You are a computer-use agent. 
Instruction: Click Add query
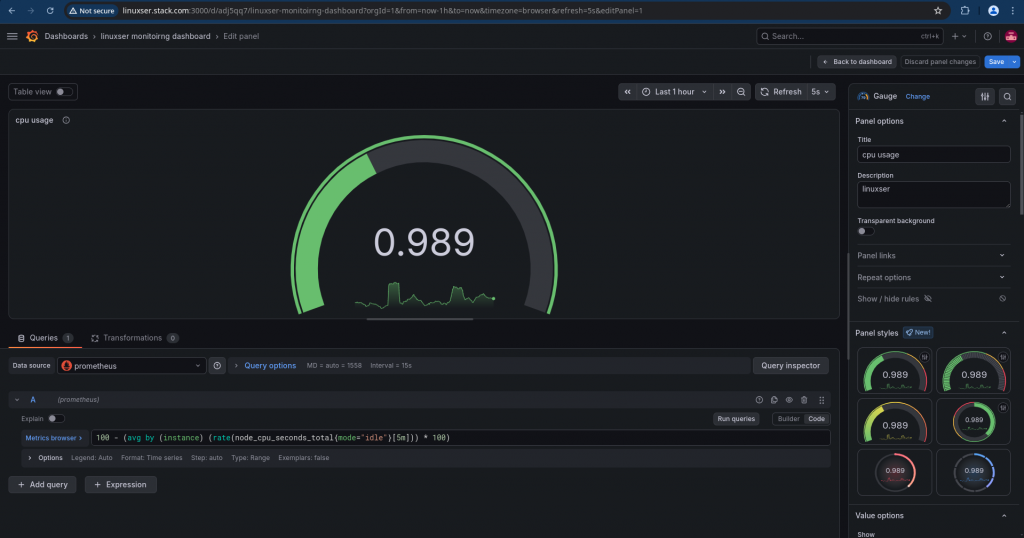point(42,484)
